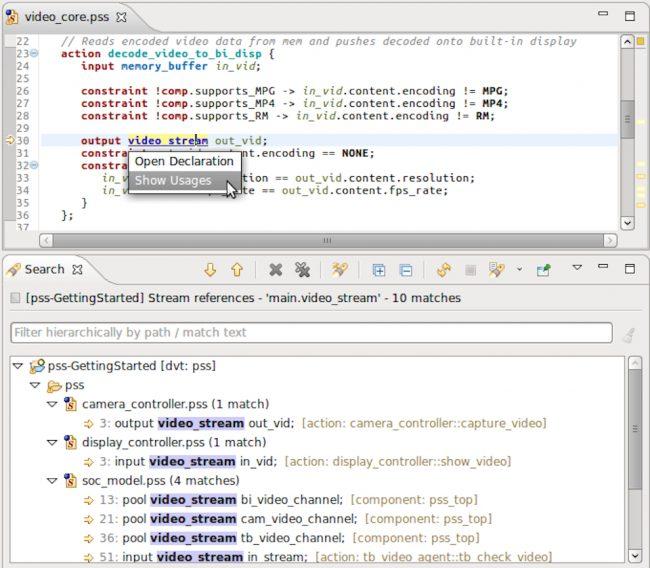The height and width of the screenshot is (568, 650).
Task: Collapse folding marker at line 23
Action: point(34,53)
